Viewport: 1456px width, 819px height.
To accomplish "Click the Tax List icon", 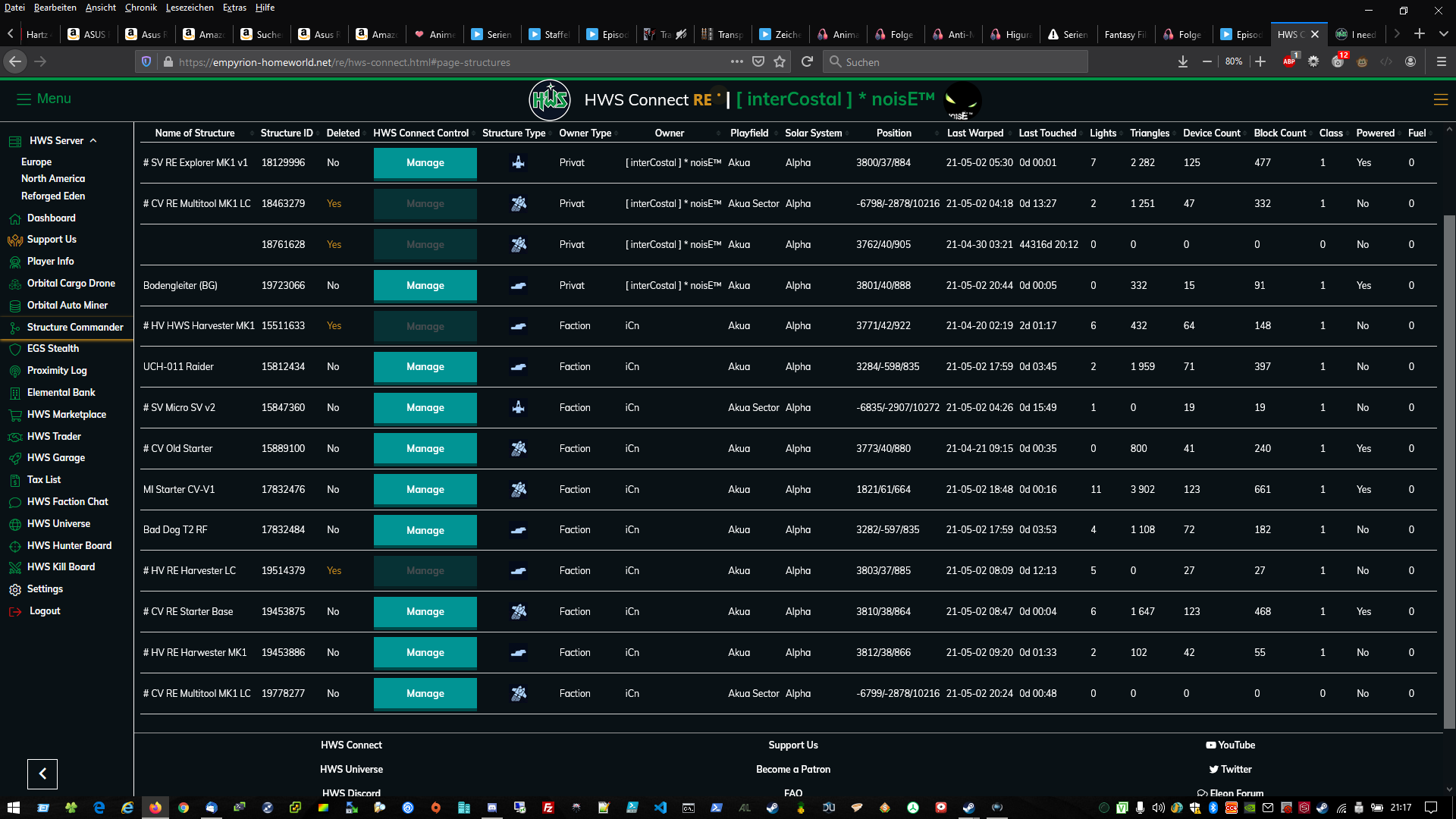I will [x=14, y=480].
